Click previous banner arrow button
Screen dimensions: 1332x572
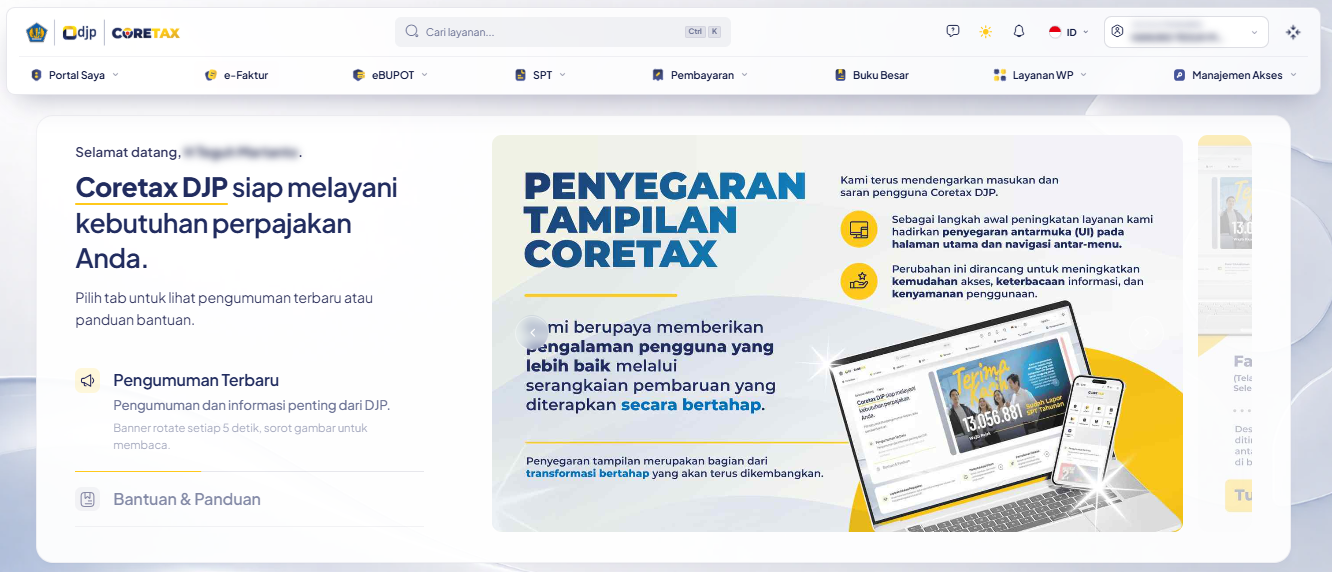click(533, 332)
